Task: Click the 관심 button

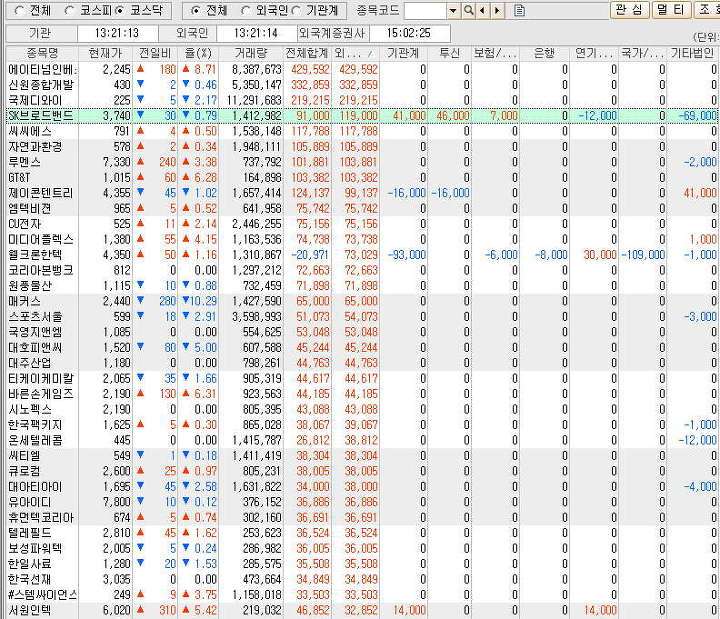Action: [x=630, y=10]
